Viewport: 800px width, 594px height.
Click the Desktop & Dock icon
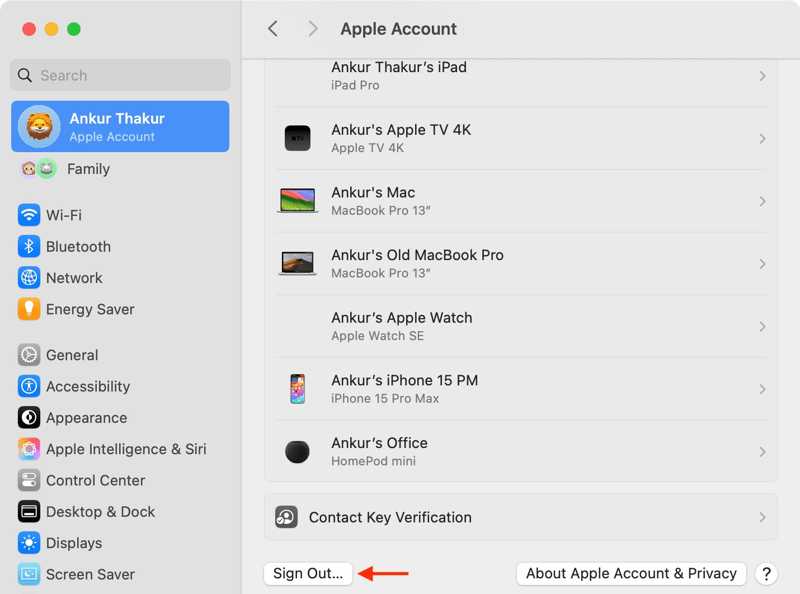[x=29, y=511]
